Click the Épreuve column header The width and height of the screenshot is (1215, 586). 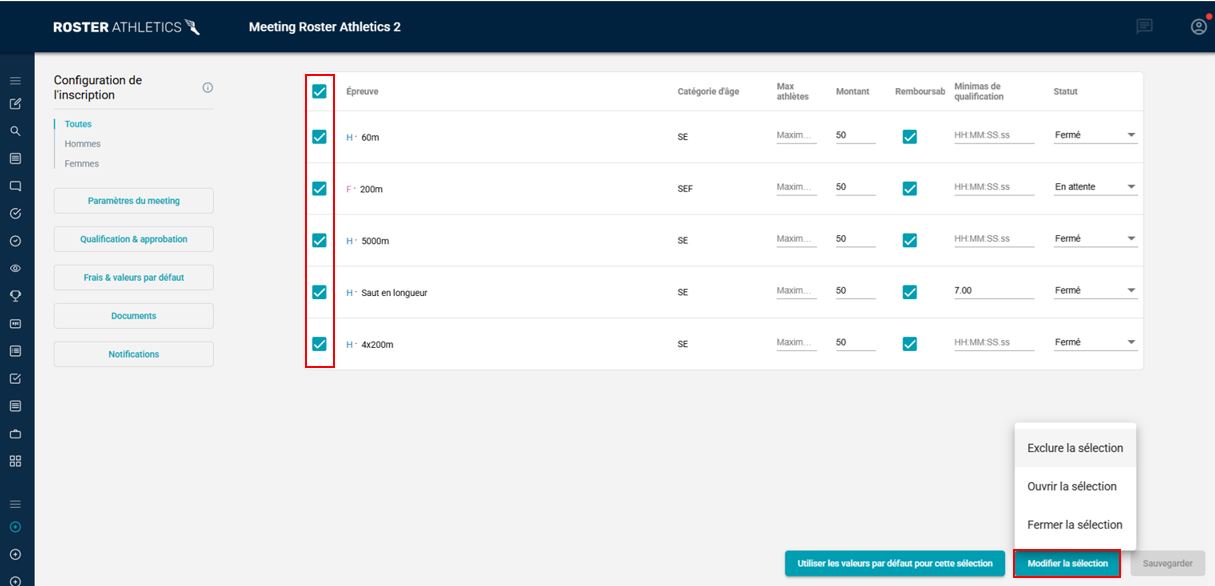(x=362, y=92)
